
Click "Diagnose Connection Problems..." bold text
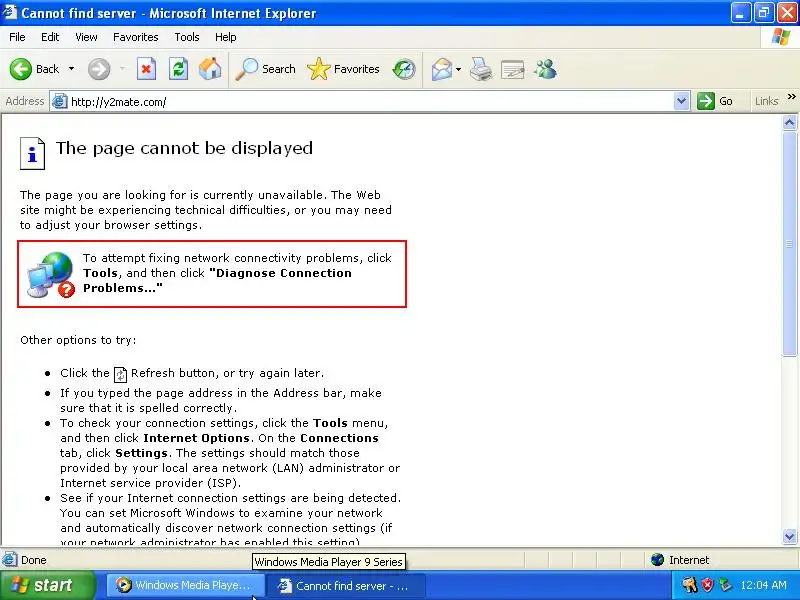coord(217,281)
